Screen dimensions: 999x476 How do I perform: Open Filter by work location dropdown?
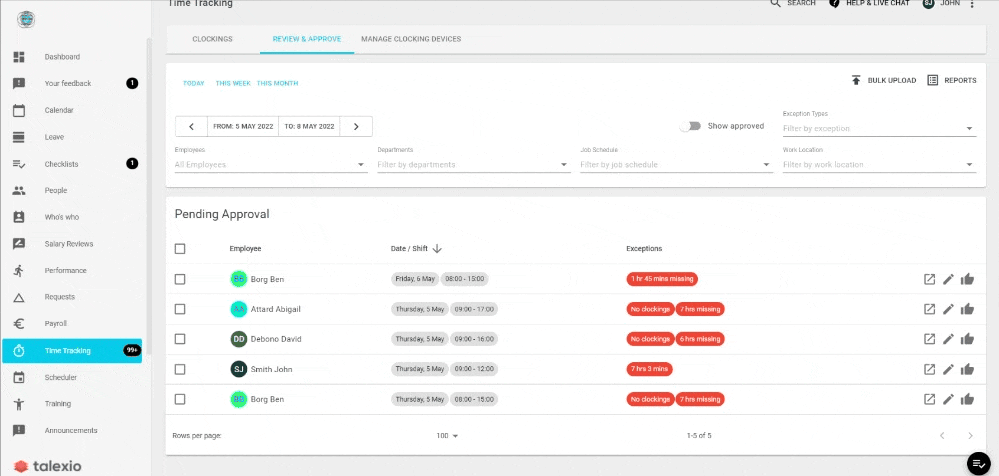coord(879,164)
